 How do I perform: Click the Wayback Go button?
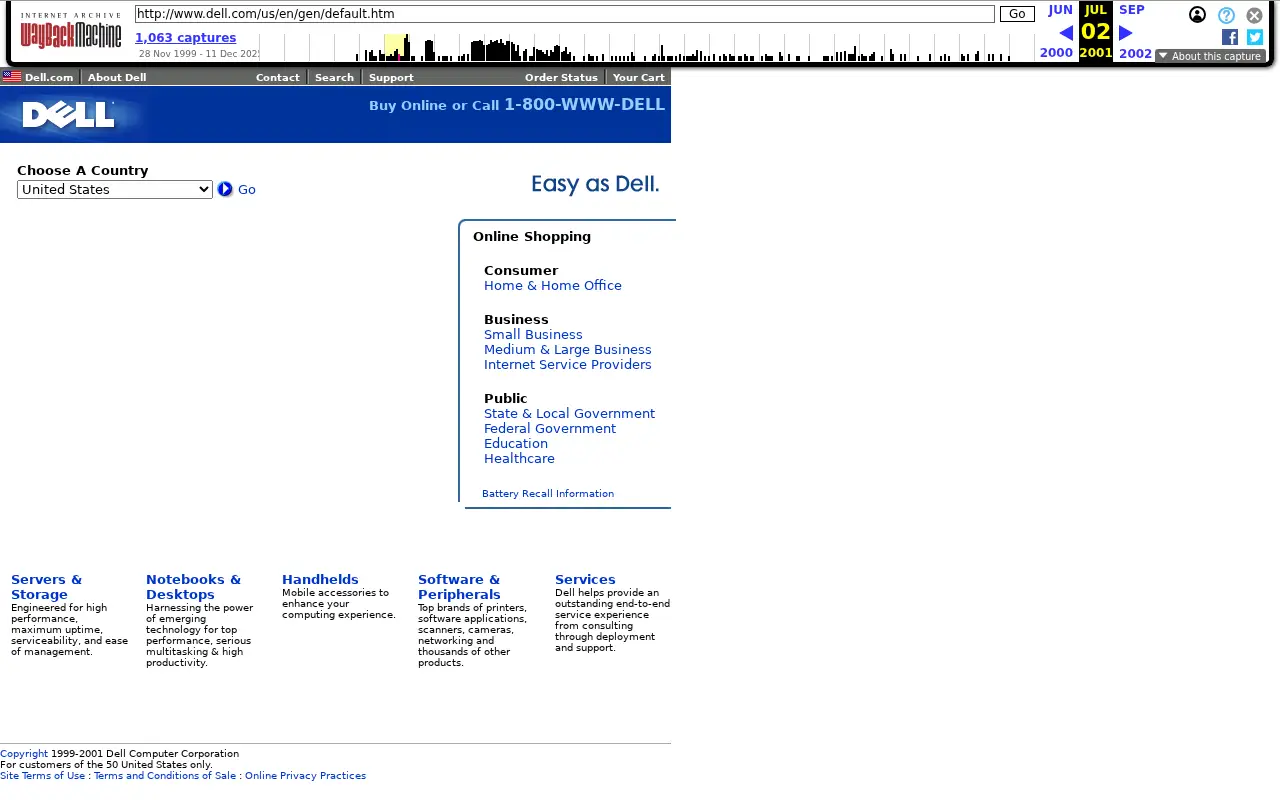click(x=1017, y=14)
